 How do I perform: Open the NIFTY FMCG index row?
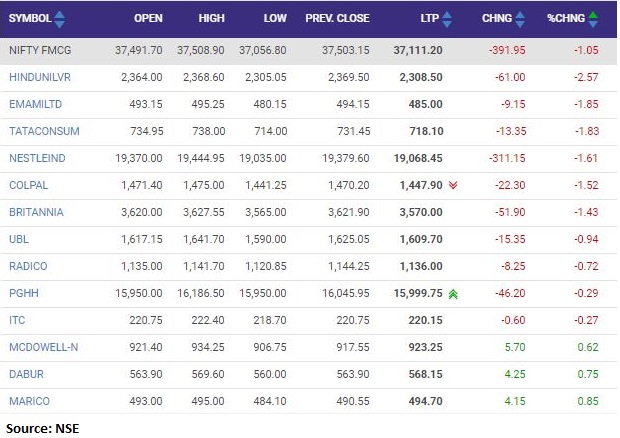[38, 50]
